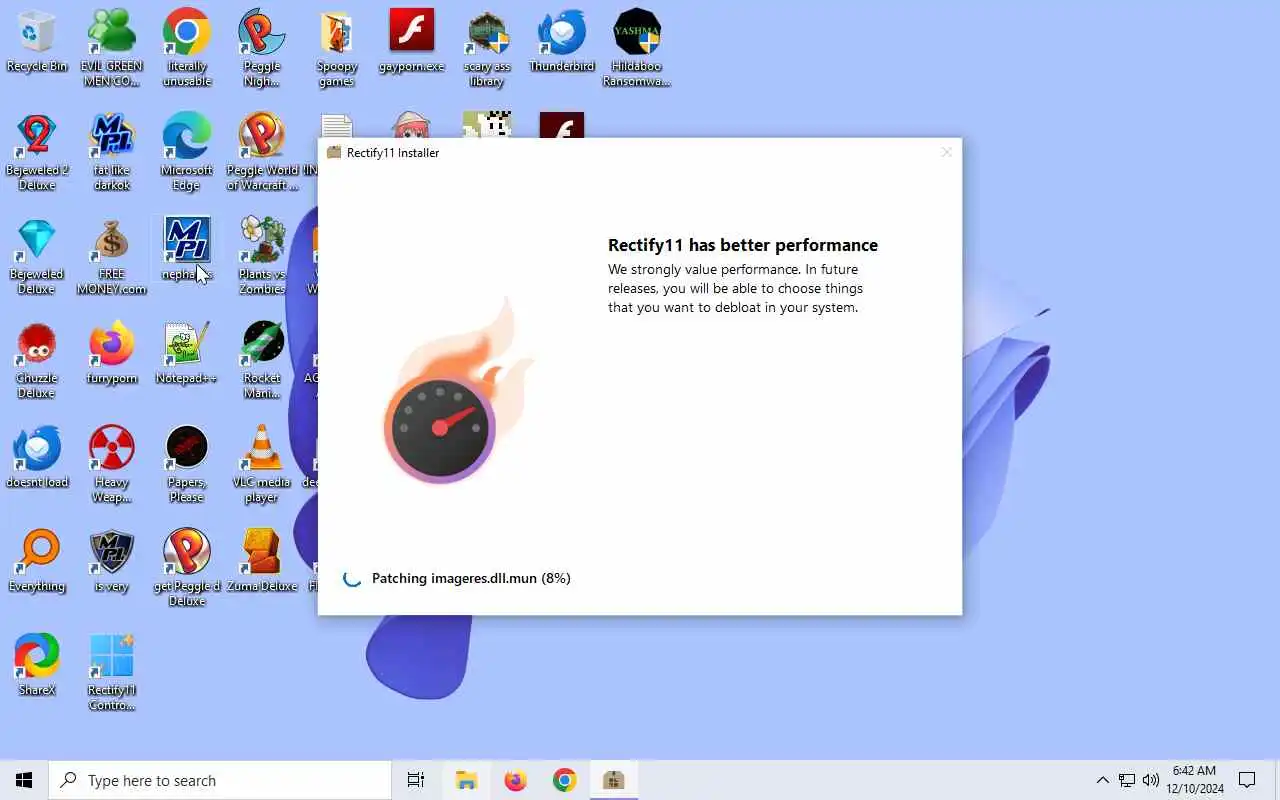1280x800 pixels.
Task: Select the Plants vs Zombies shortcut
Action: [262, 256]
